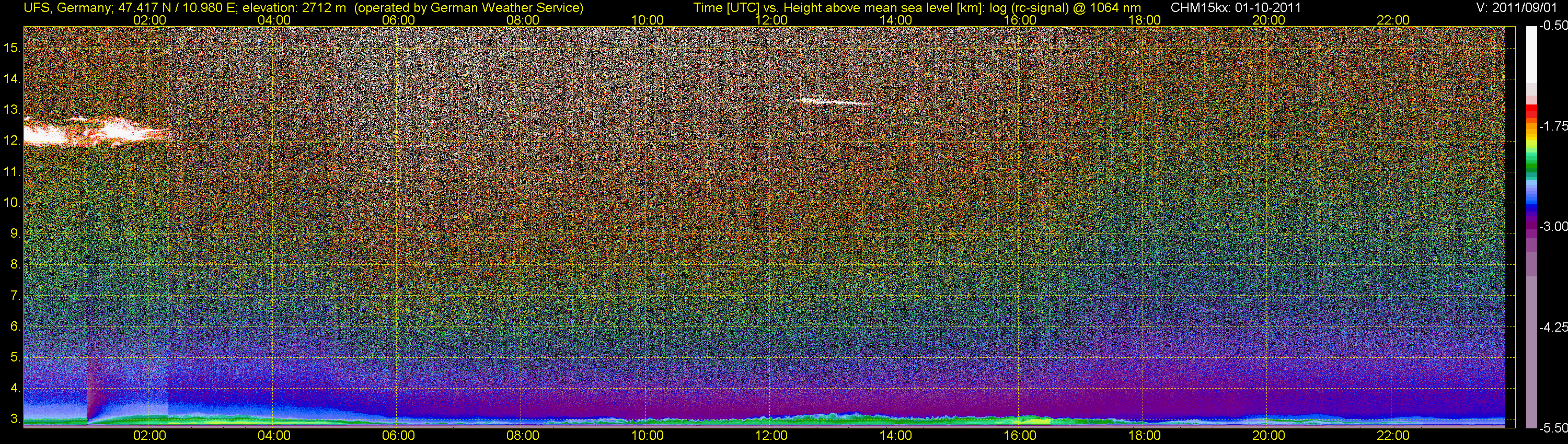Image resolution: width=1568 pixels, height=444 pixels.
Task: Click the colorbar value "-0.50"
Action: [1553, 26]
